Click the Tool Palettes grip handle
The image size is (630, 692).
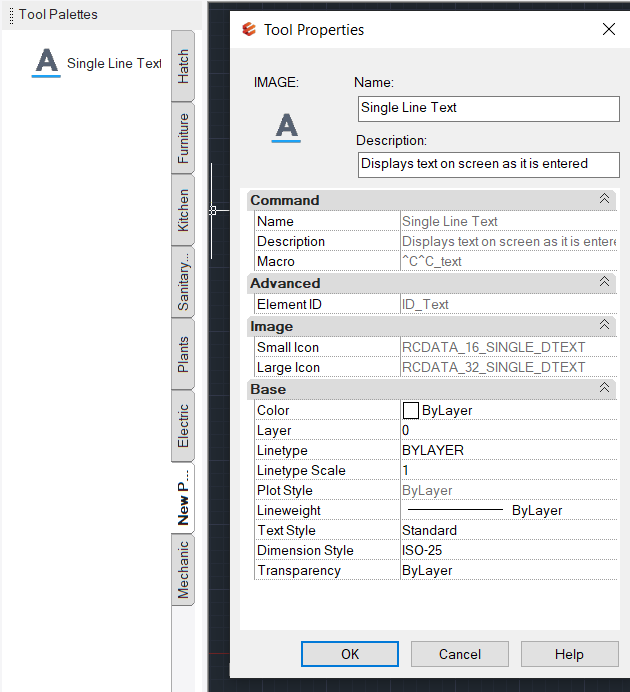point(11,15)
